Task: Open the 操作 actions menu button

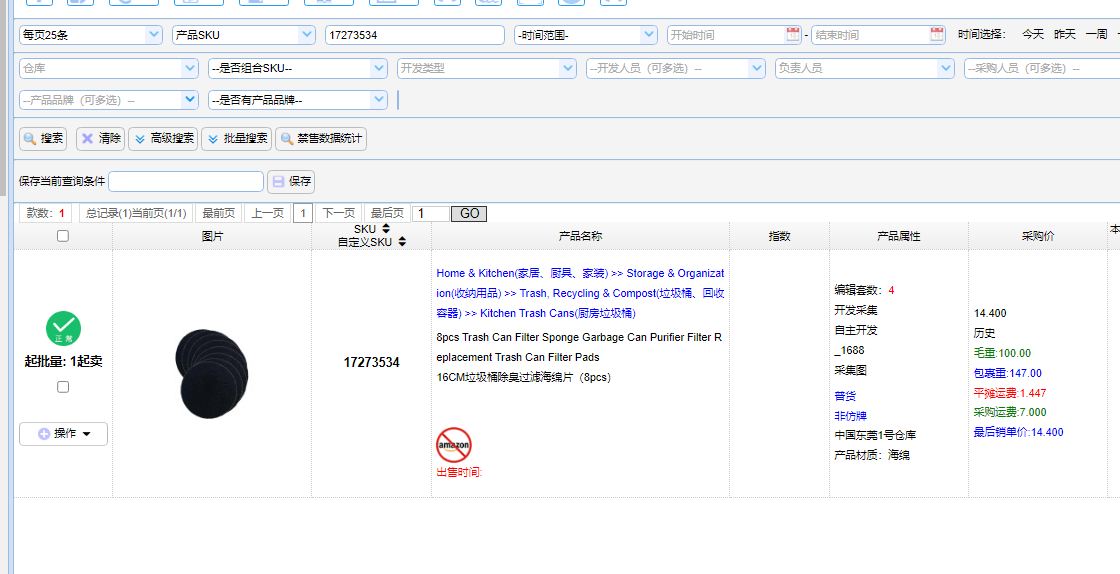Action: (64, 433)
